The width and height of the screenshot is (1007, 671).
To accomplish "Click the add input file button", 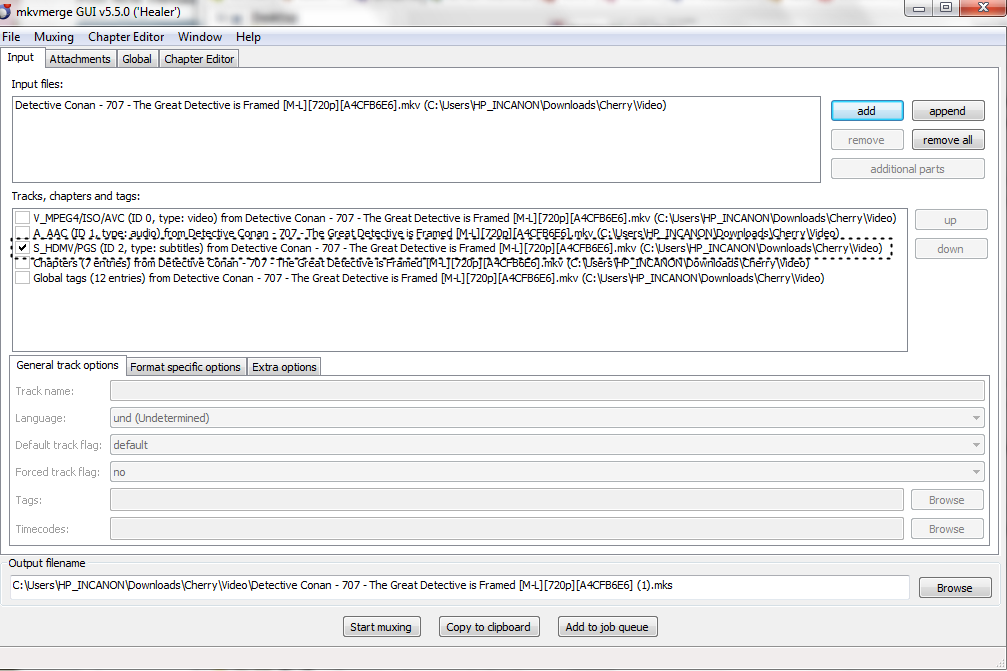I will click(x=867, y=110).
